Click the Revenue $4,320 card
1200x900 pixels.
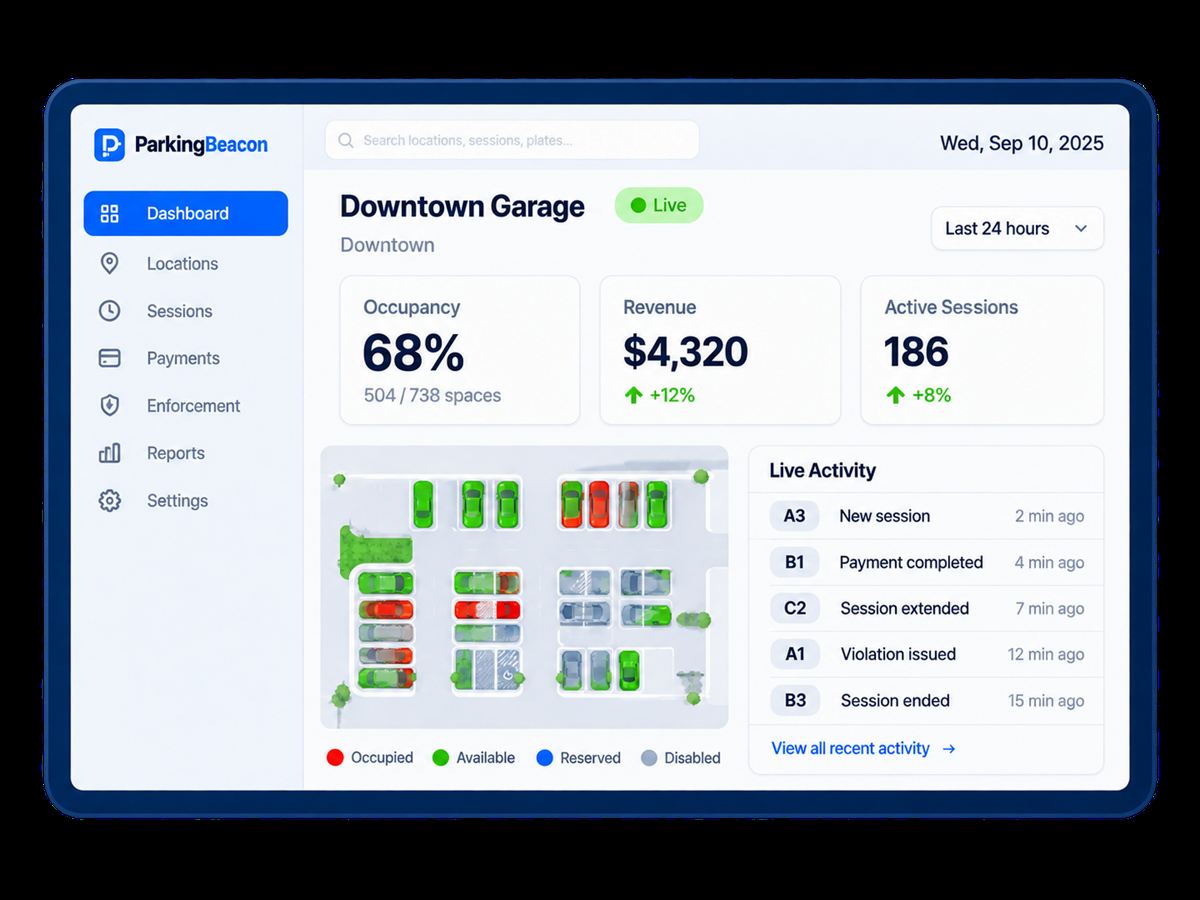[720, 350]
